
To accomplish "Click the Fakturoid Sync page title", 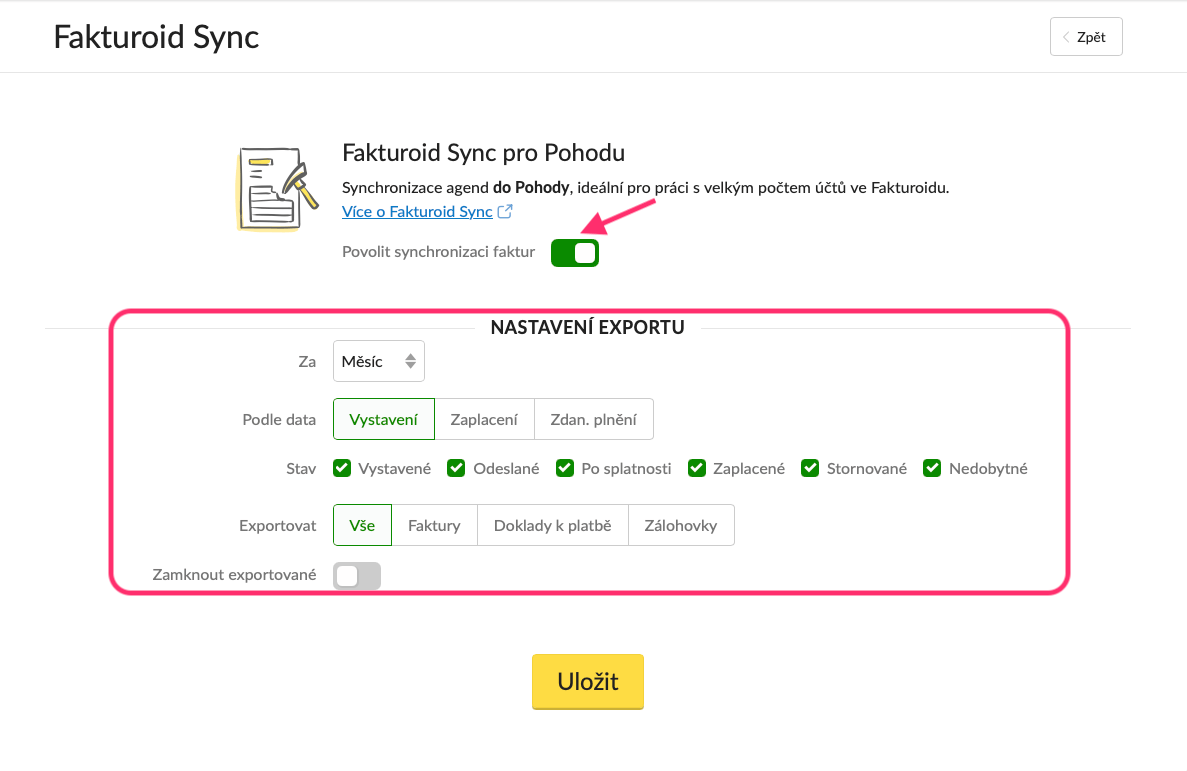I will pyautogui.click(x=157, y=37).
